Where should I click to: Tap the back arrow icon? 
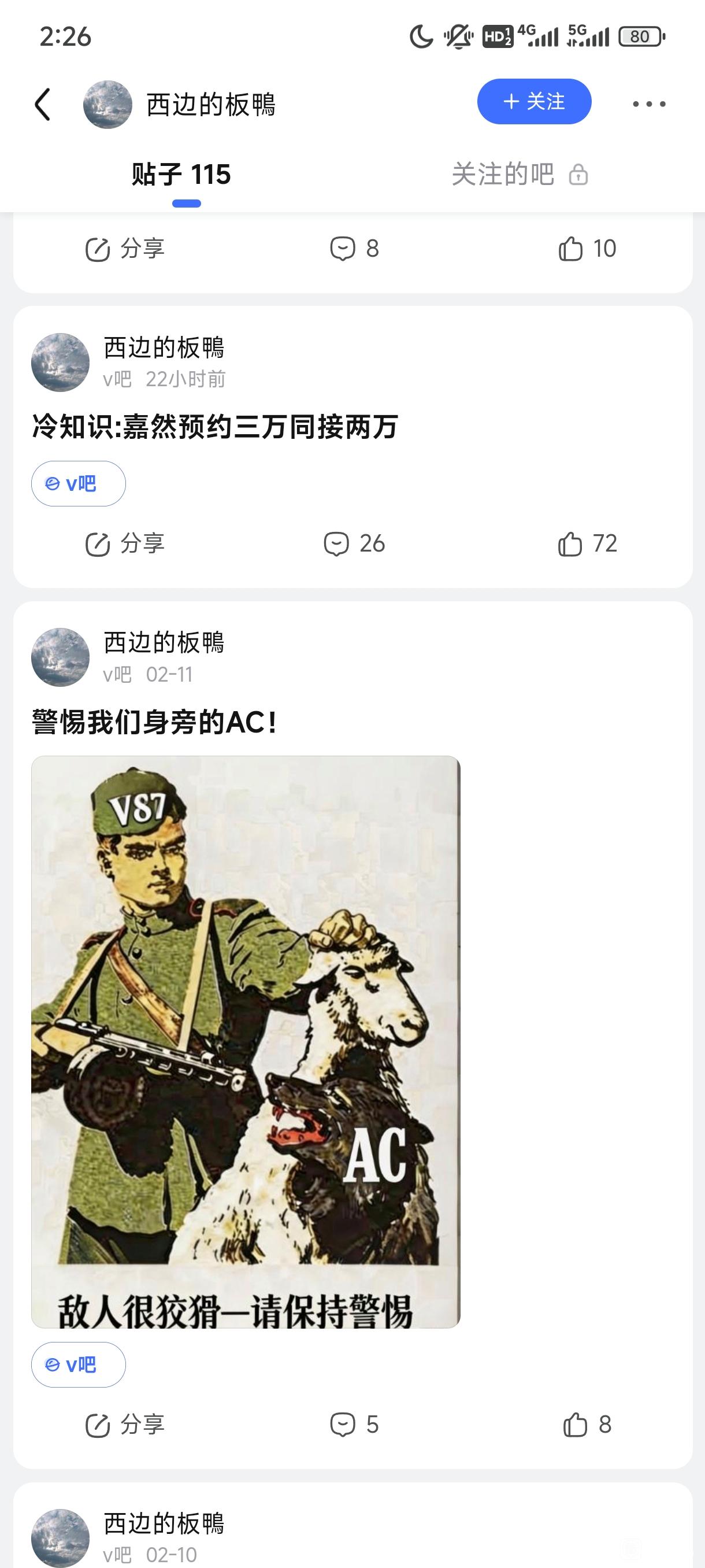(x=42, y=104)
